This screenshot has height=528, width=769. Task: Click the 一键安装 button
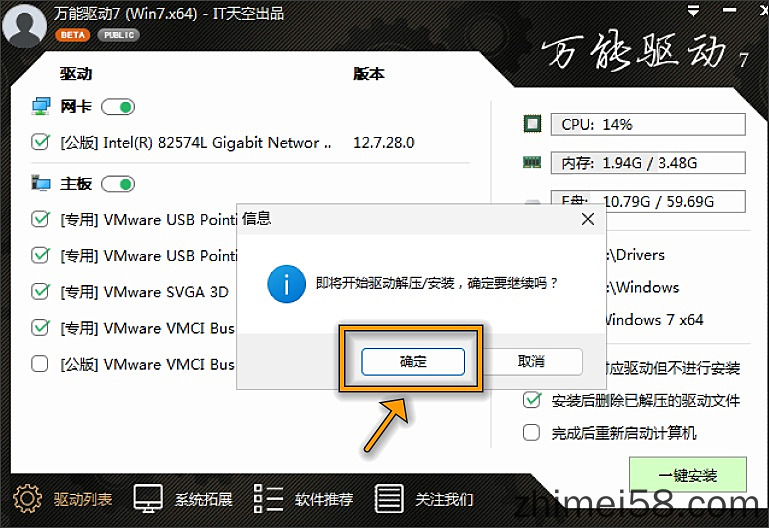(688, 475)
